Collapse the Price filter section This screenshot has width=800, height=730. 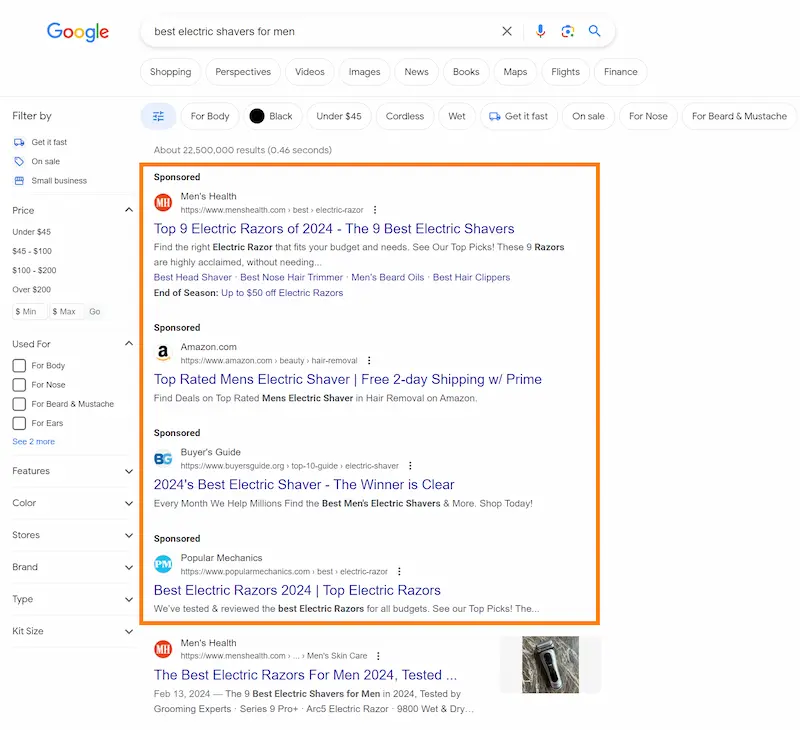[128, 211]
